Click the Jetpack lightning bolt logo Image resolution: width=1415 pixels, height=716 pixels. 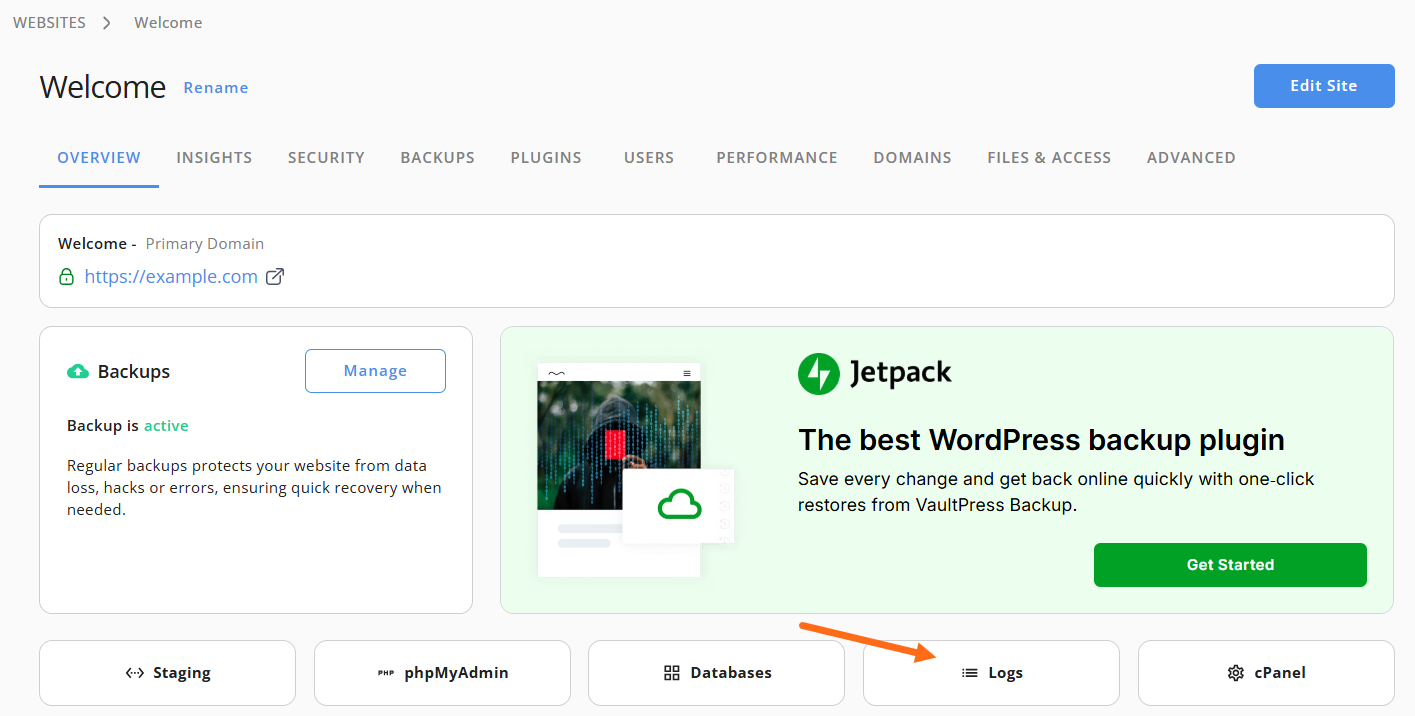818,374
